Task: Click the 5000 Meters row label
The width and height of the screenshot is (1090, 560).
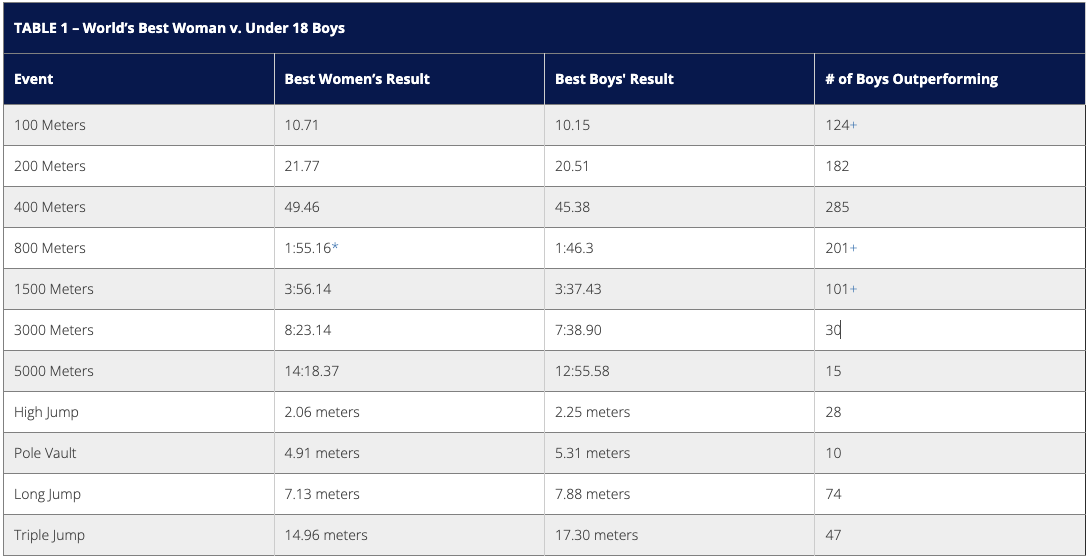Action: point(54,371)
